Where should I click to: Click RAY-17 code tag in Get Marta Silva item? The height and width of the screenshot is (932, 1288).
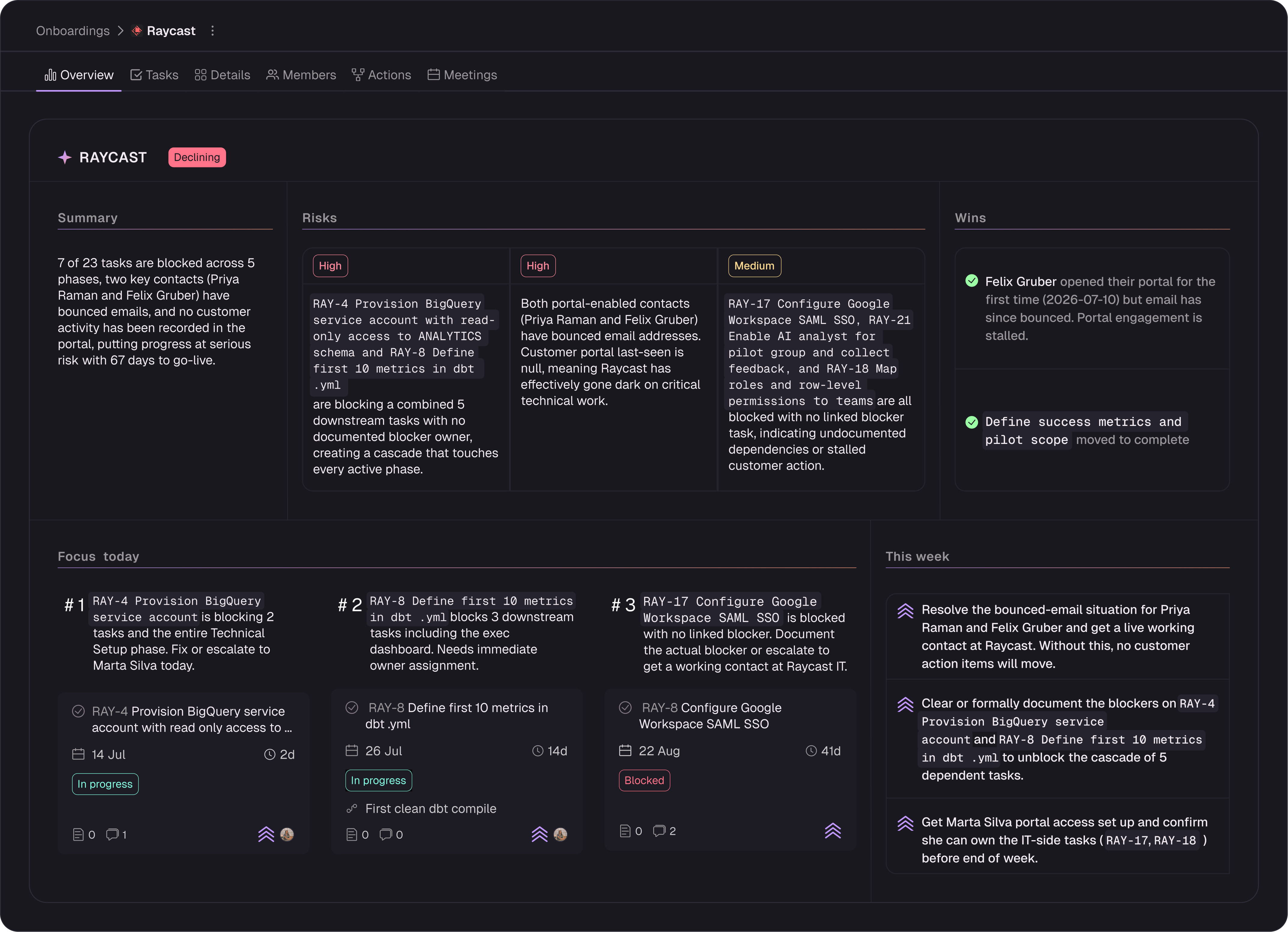click(x=1127, y=840)
